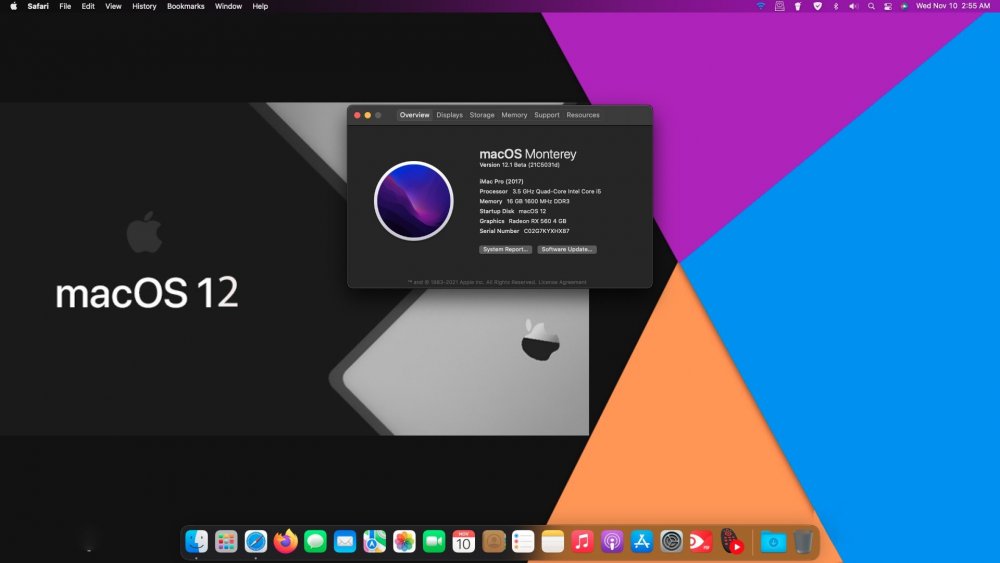Launch Podcasts app from the dock

pyautogui.click(x=612, y=542)
